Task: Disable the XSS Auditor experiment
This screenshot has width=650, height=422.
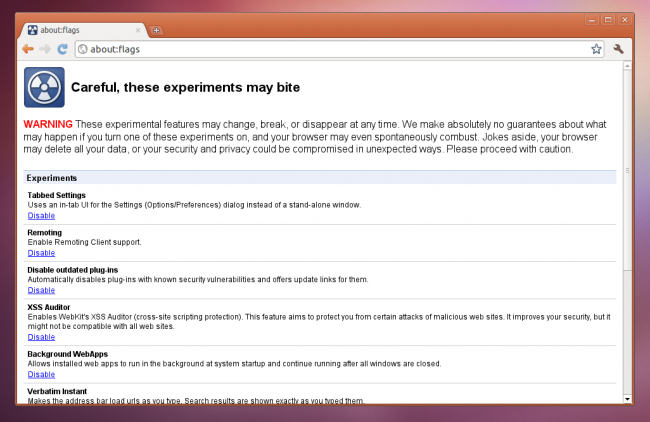Action: pos(41,337)
